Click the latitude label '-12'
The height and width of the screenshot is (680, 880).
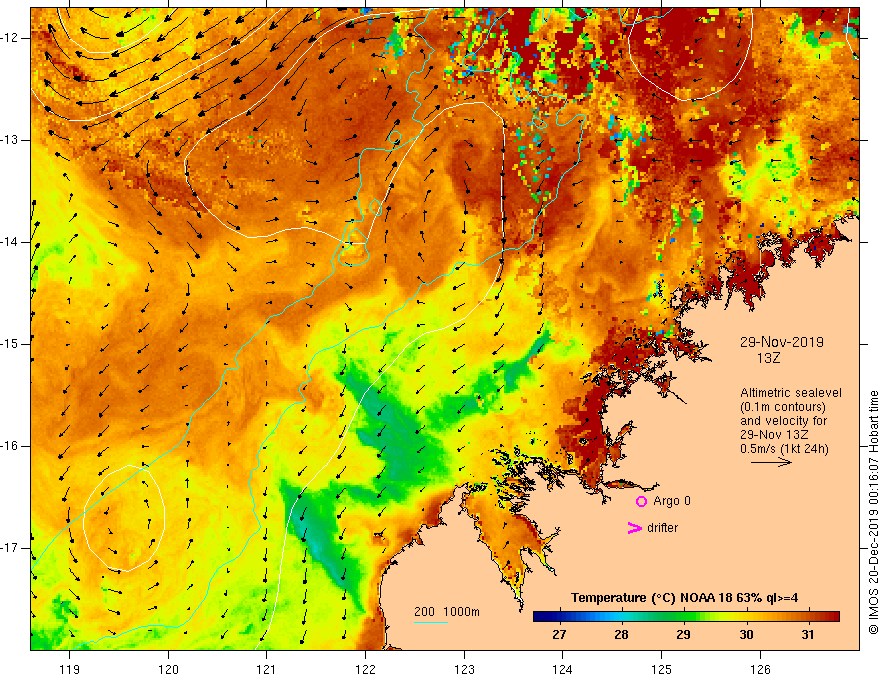[x=10, y=38]
